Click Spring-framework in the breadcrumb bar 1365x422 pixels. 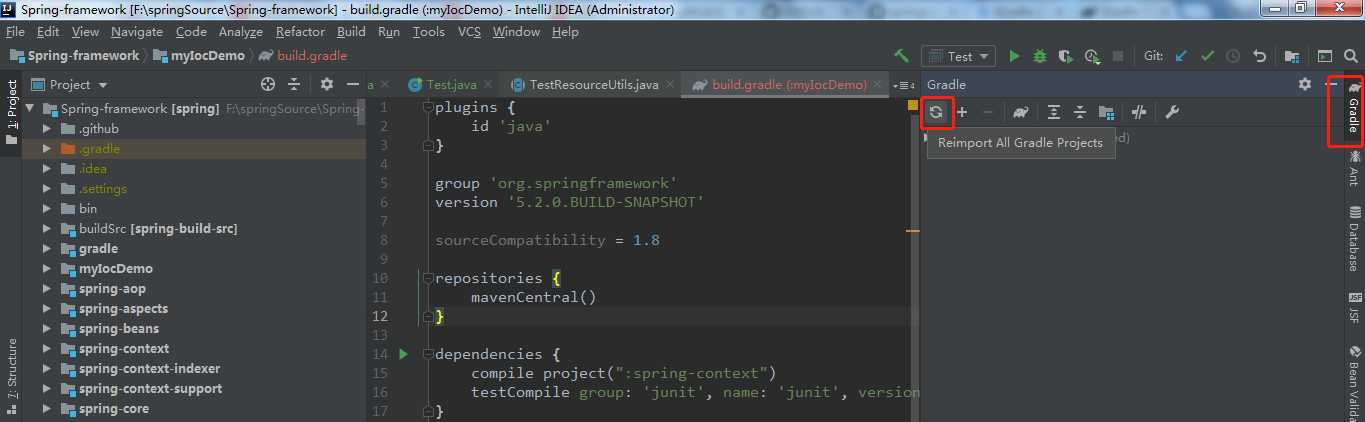(x=75, y=56)
